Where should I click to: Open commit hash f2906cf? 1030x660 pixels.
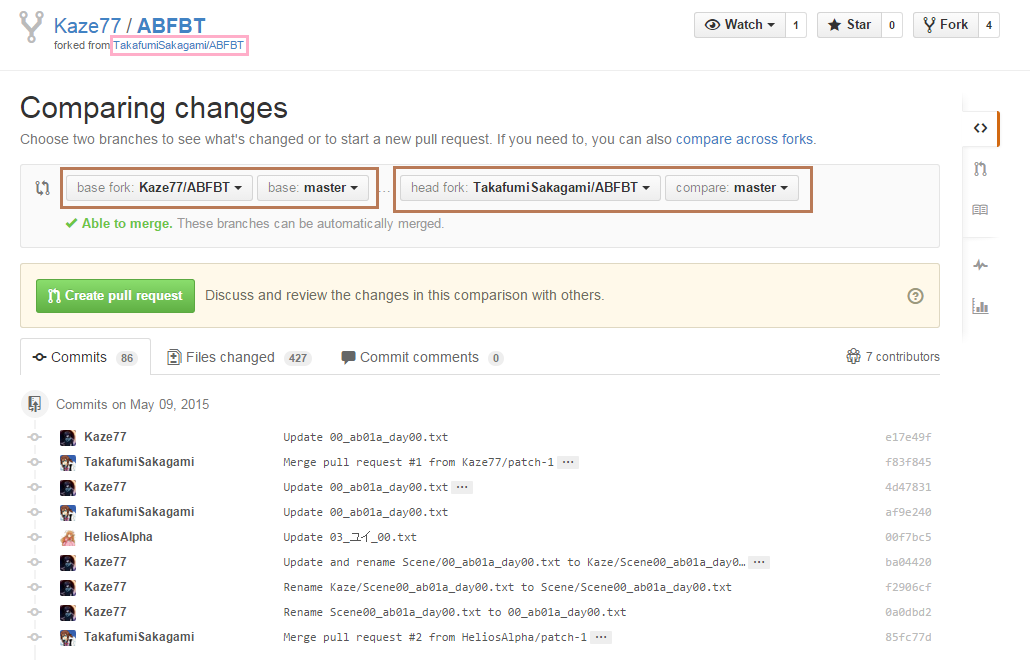tap(908, 587)
